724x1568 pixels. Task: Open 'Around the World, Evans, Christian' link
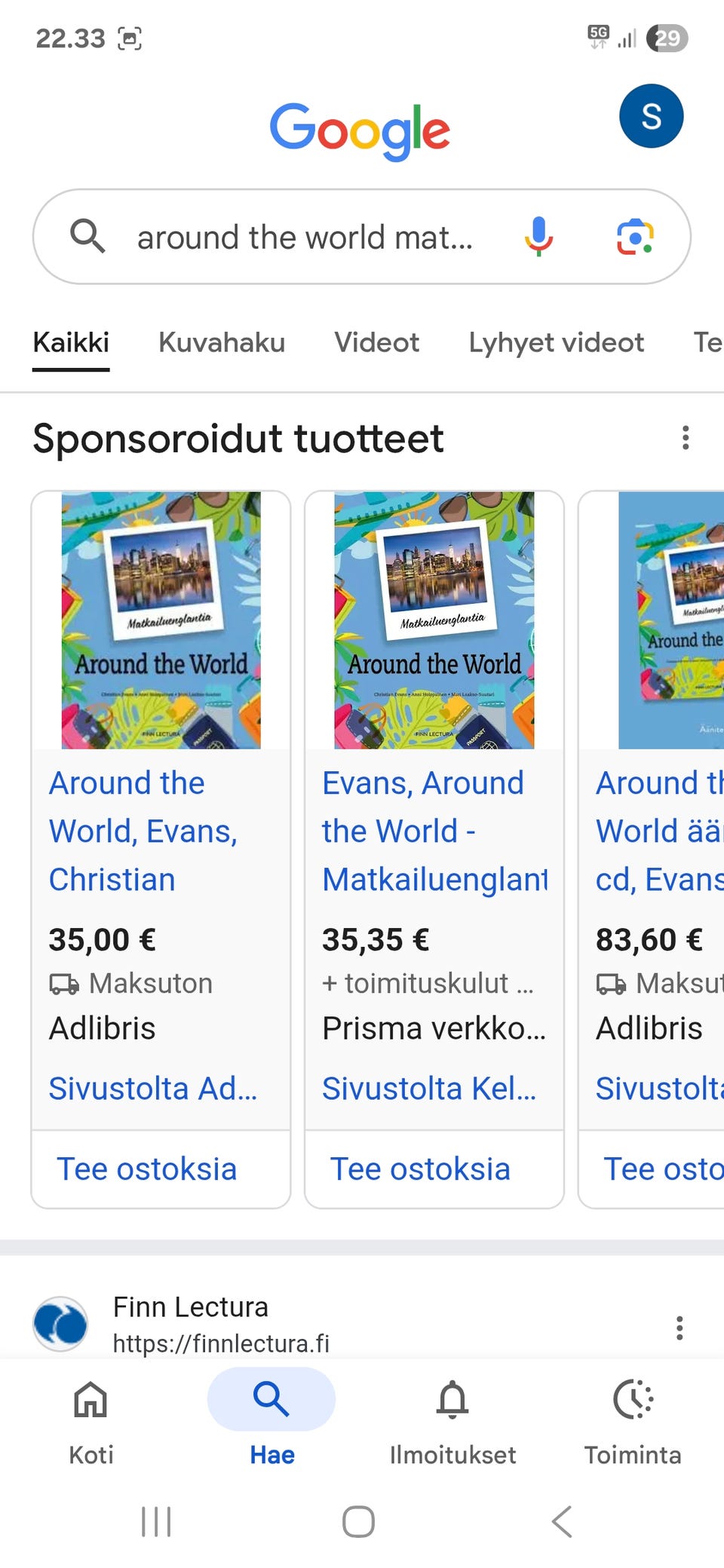click(143, 831)
